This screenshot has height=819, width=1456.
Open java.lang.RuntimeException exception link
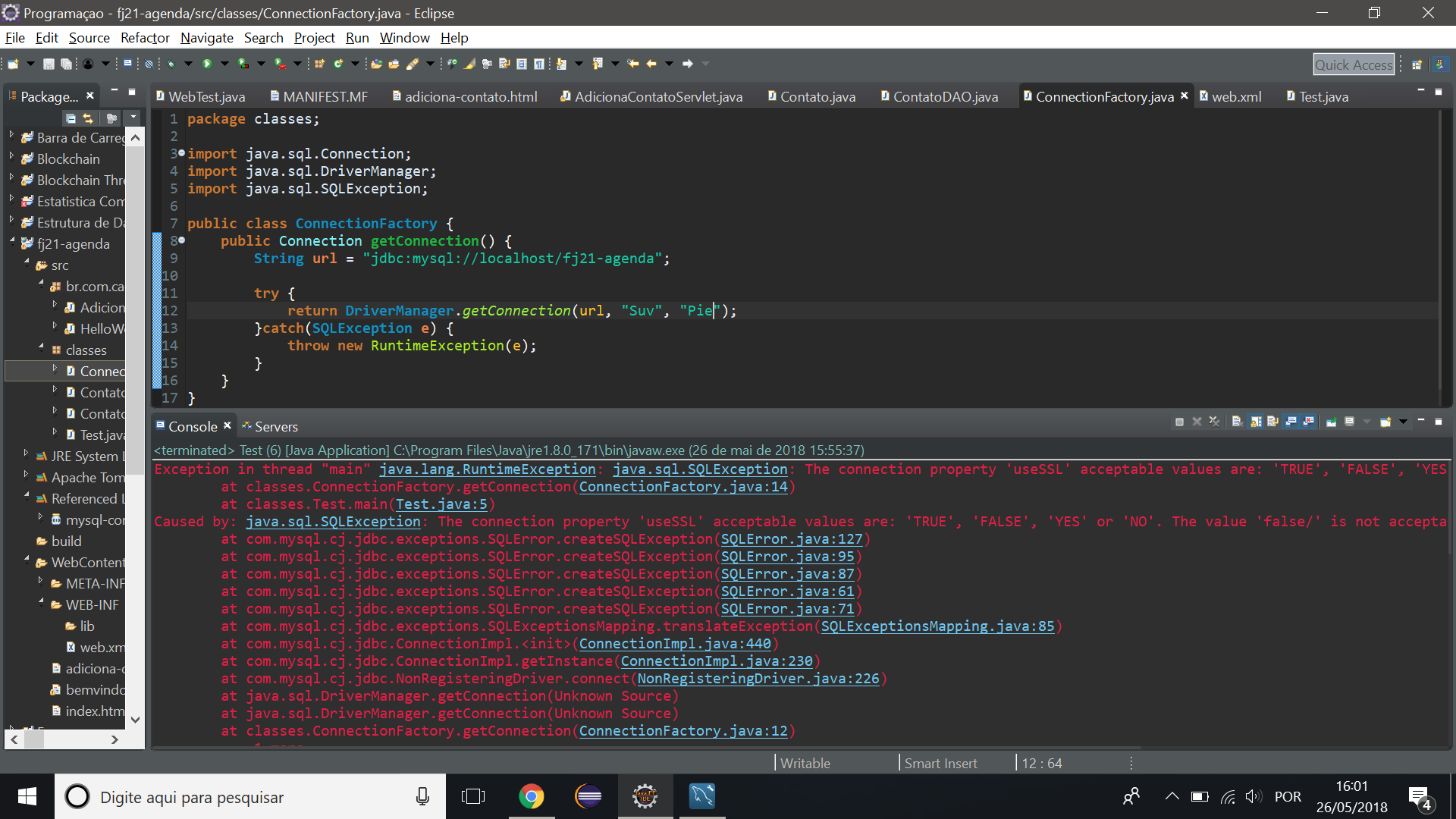coord(488,469)
